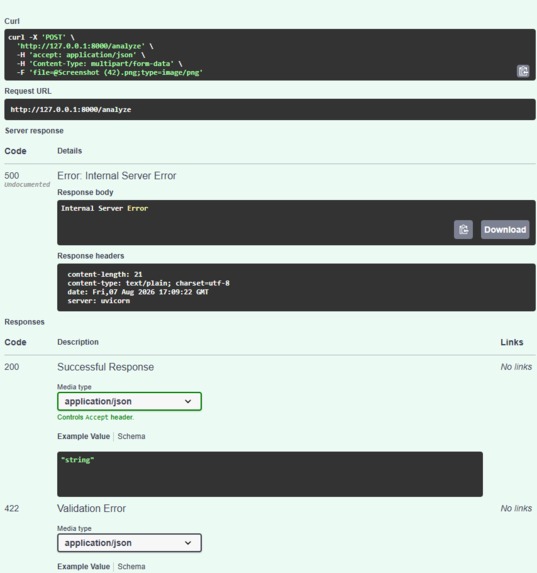Viewport: 537px width, 573px height.
Task: Click the 200 response code
Action: tap(12, 367)
